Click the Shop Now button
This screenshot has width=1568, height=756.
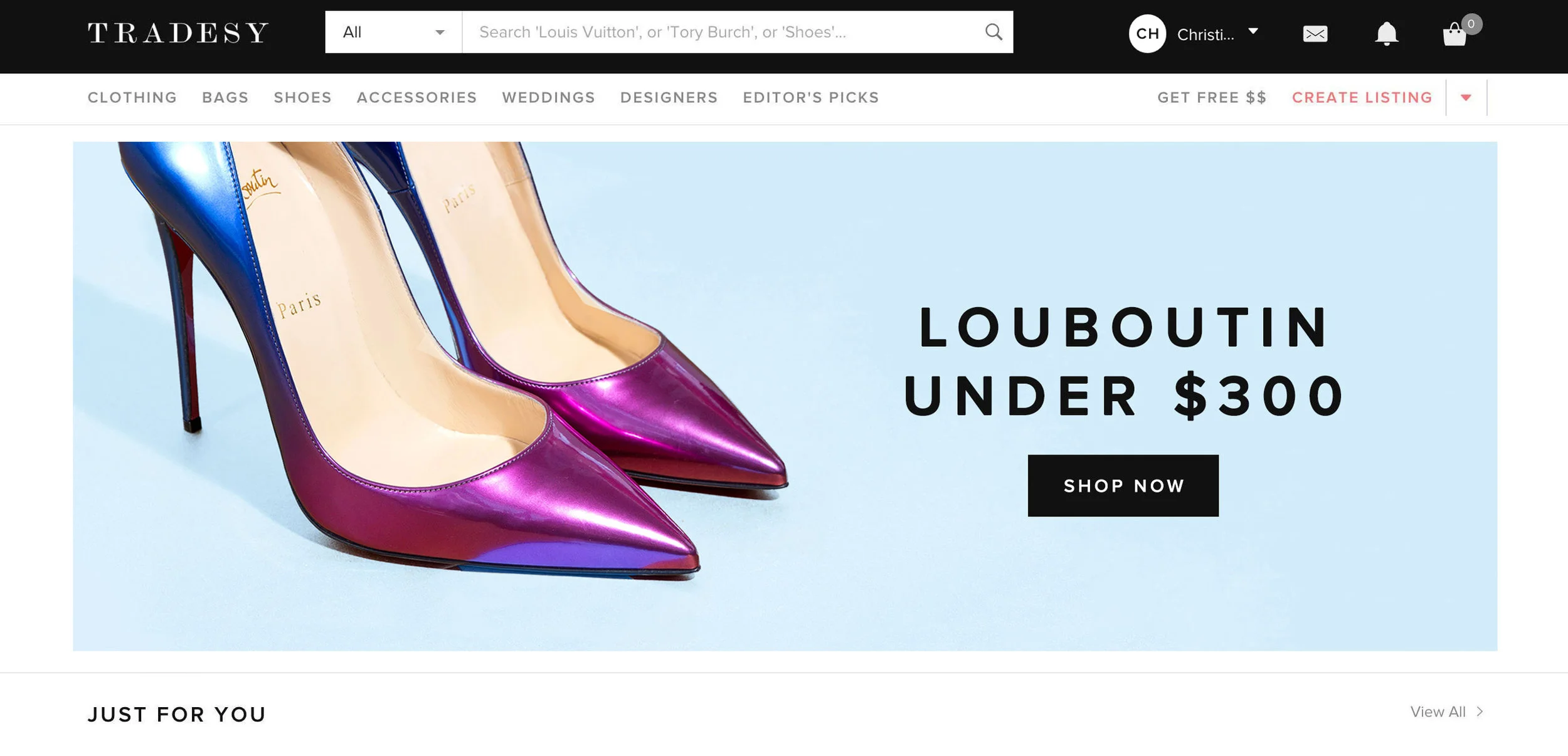coord(1123,486)
